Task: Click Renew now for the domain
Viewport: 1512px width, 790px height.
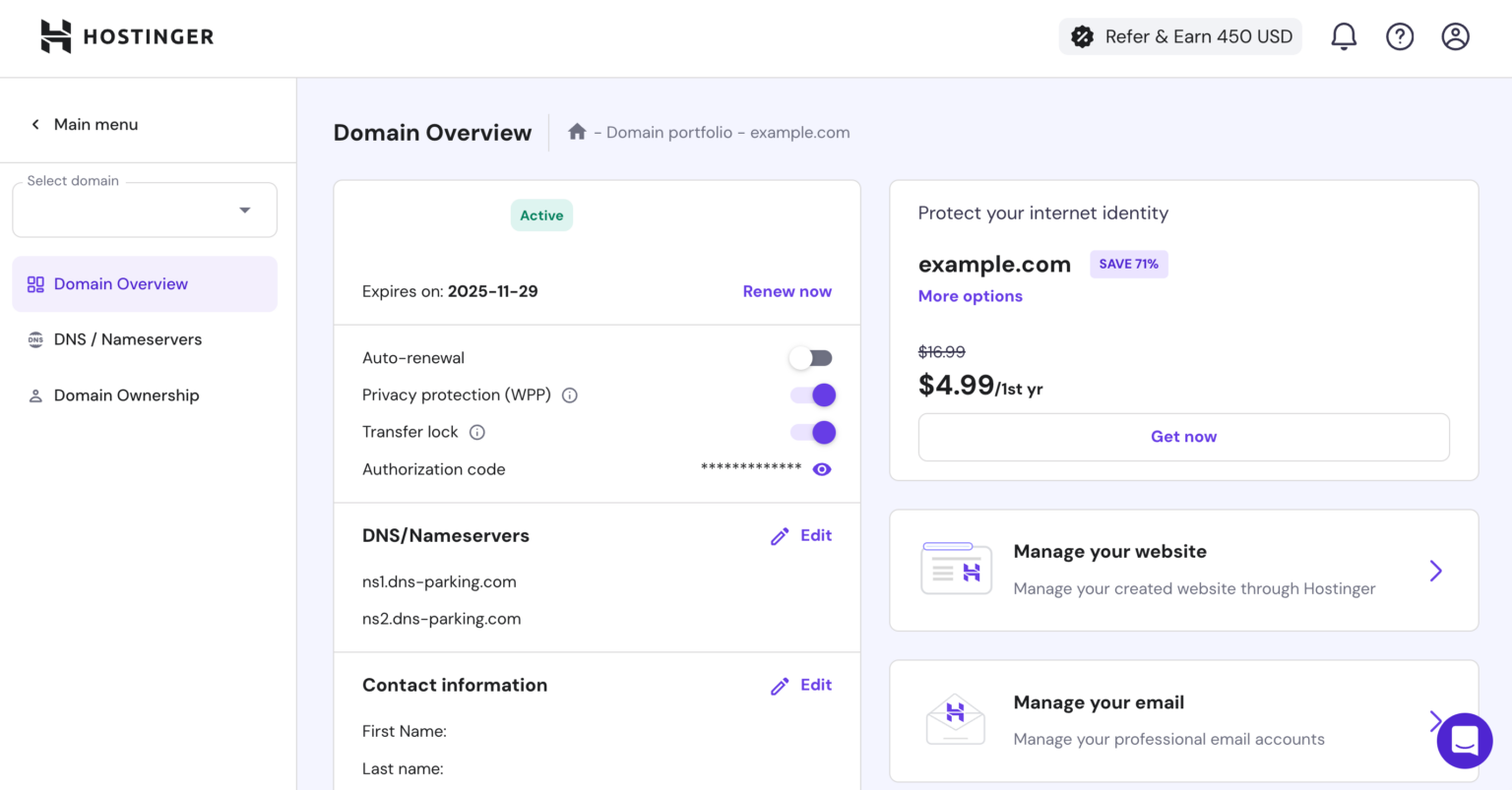Action: pyautogui.click(x=787, y=291)
